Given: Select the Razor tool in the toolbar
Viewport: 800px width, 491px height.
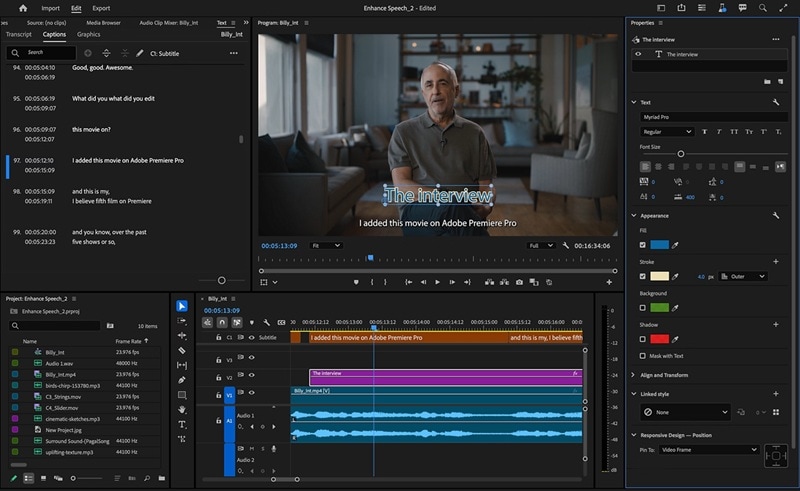Looking at the screenshot, I should 182,351.
